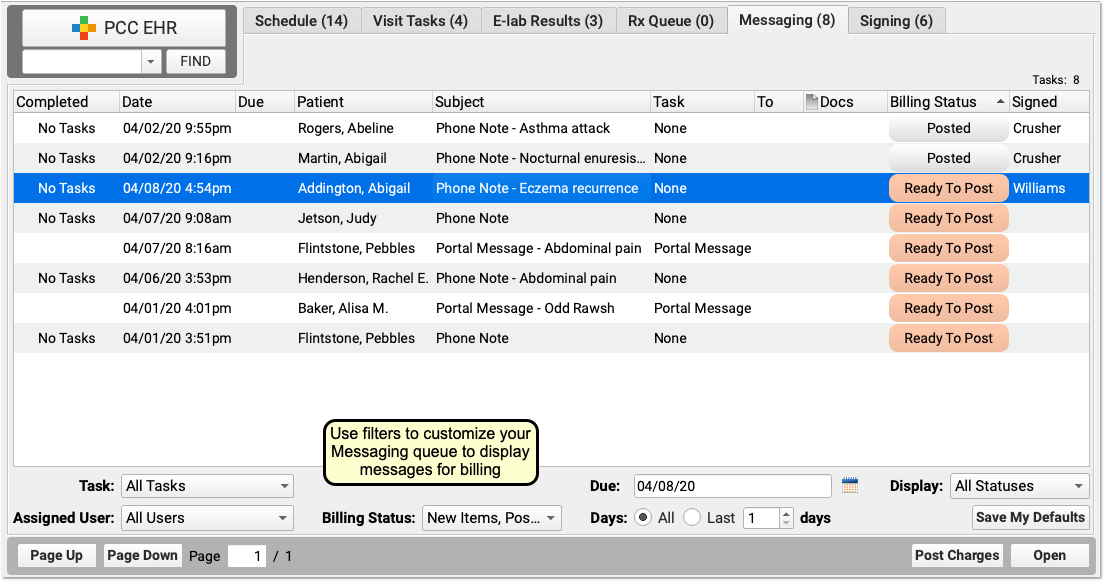Expand the patient search dropdown arrow

coord(150,62)
